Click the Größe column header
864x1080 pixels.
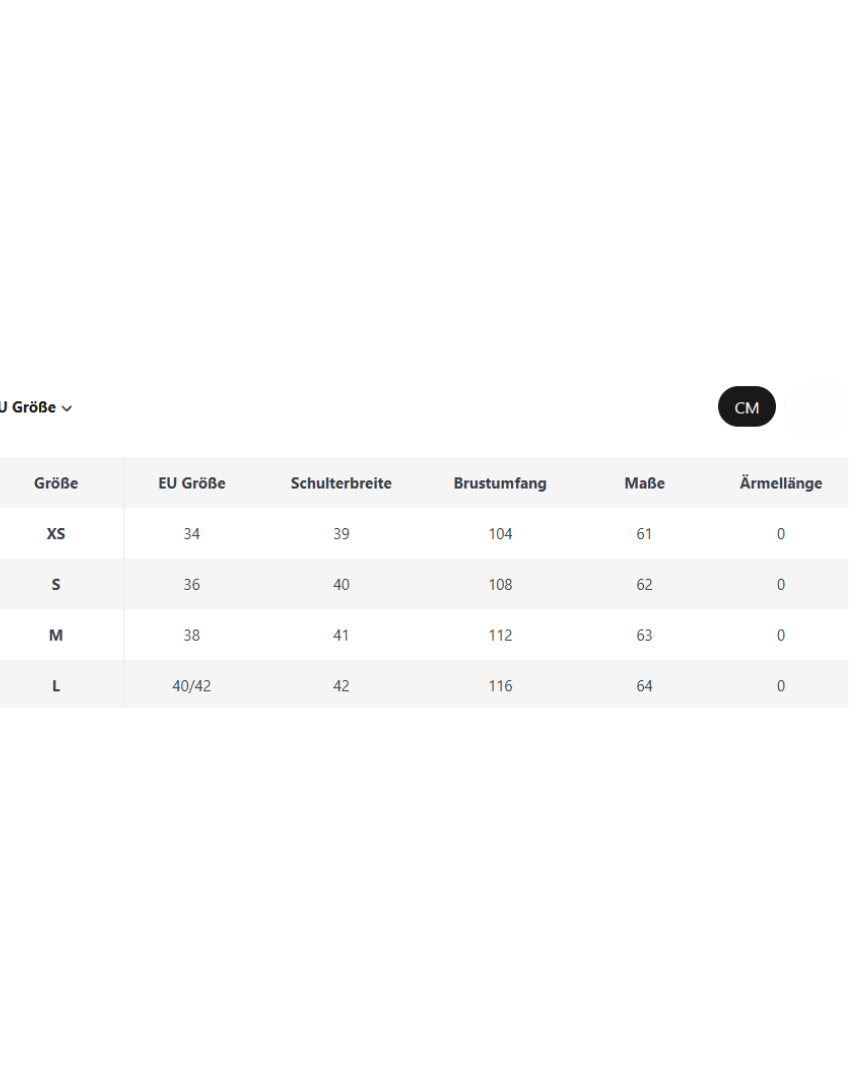(56, 483)
